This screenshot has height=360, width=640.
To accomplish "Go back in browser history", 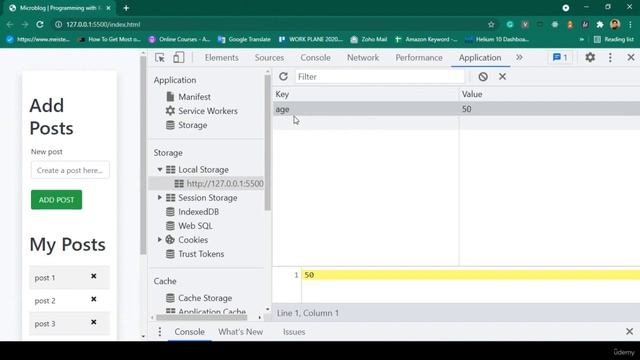I will click(x=10, y=24).
